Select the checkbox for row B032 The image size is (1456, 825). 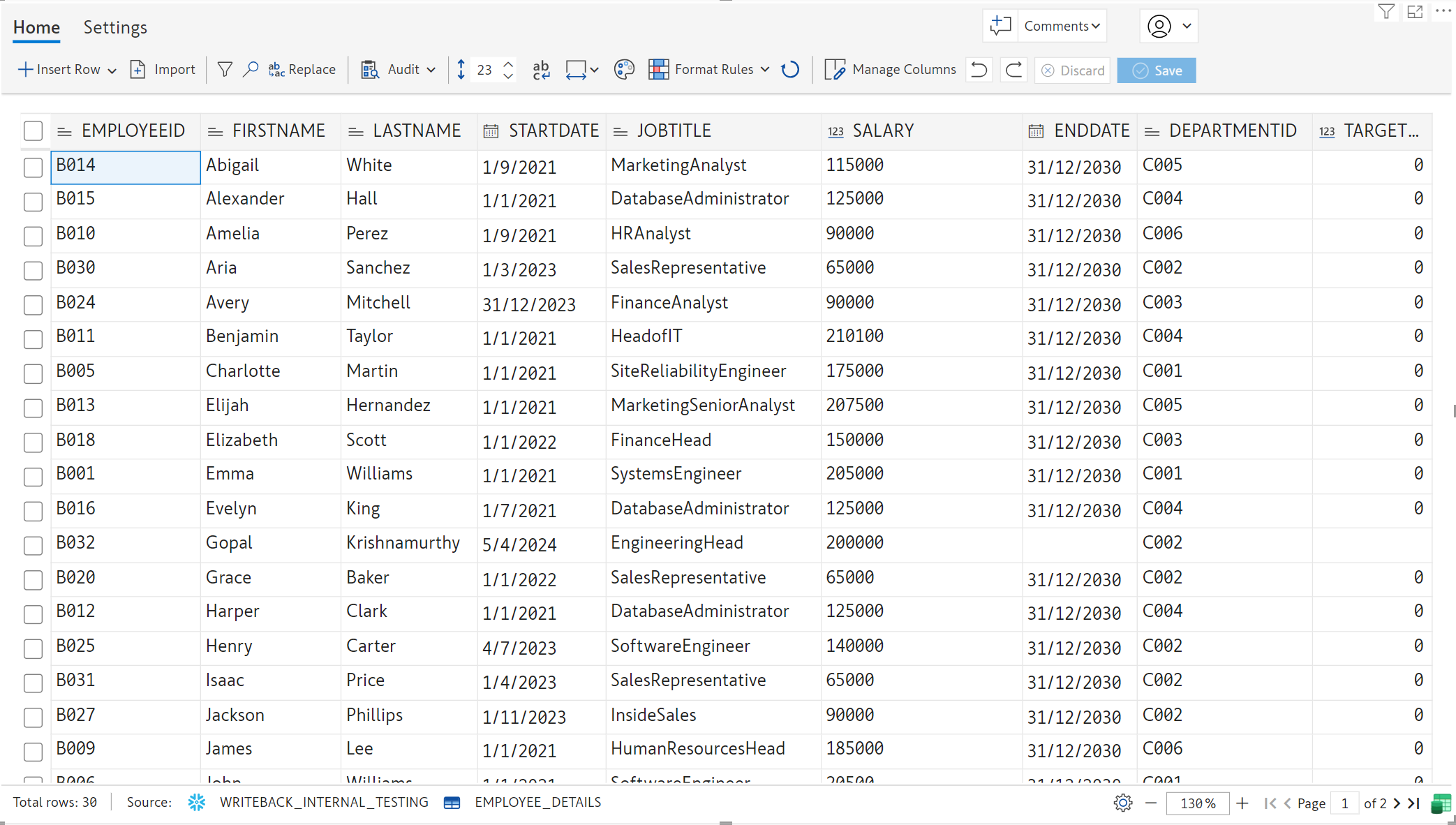(x=33, y=545)
